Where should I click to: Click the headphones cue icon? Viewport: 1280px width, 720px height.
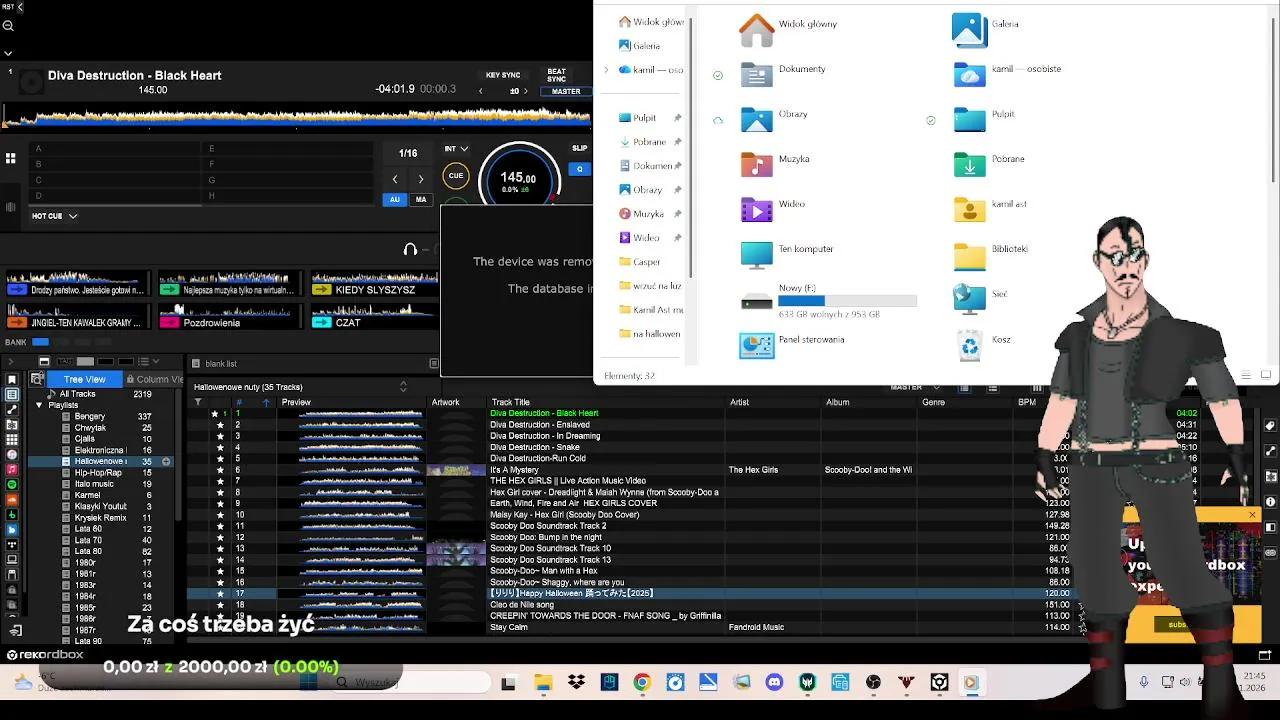click(x=410, y=249)
